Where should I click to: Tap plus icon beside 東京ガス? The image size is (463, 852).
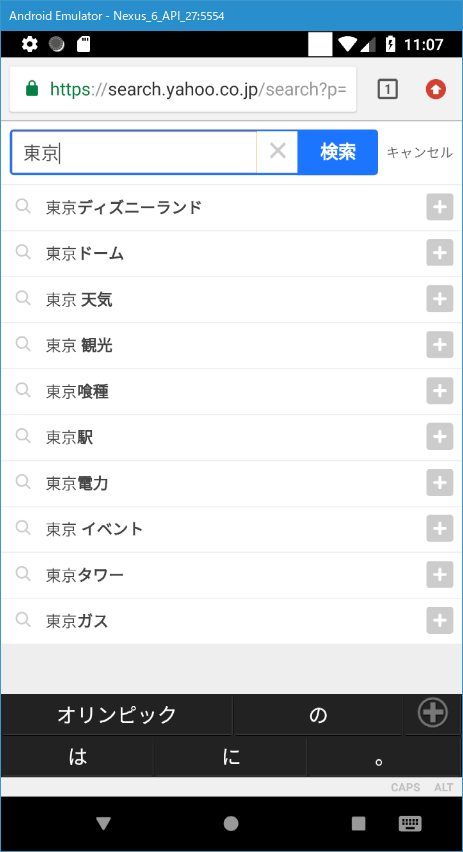(440, 621)
